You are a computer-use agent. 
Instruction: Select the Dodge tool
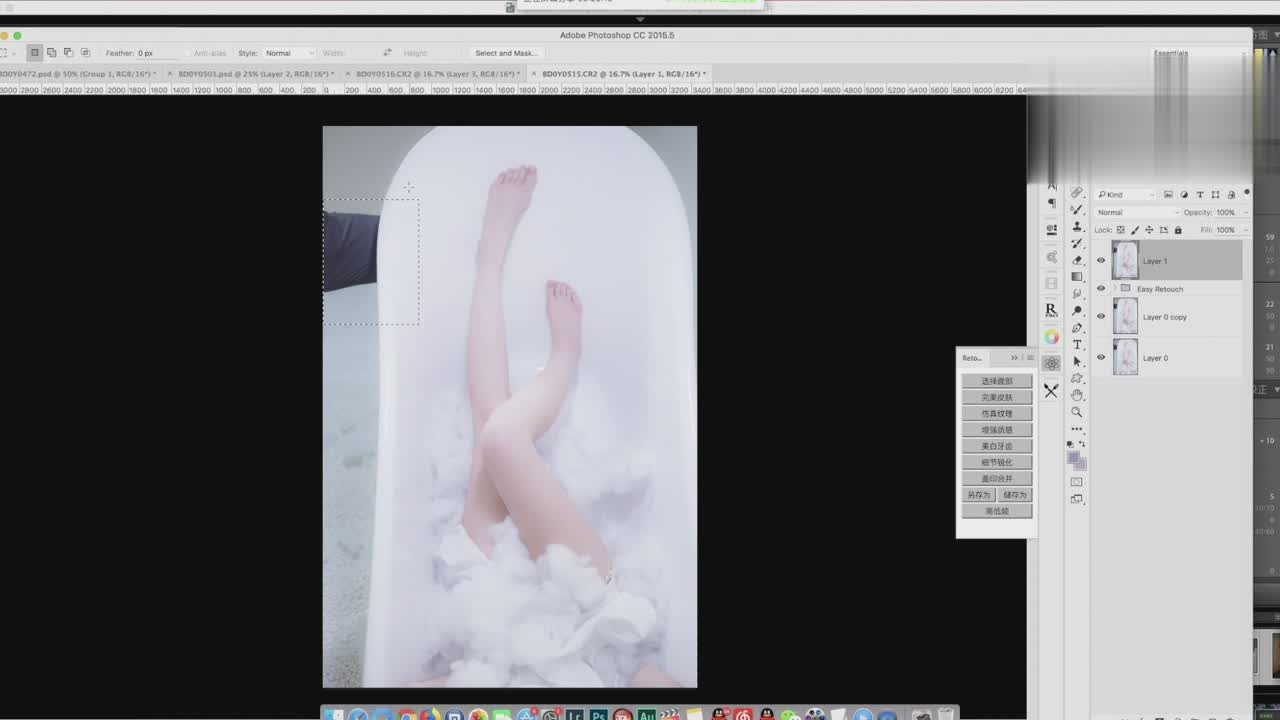point(1077,311)
